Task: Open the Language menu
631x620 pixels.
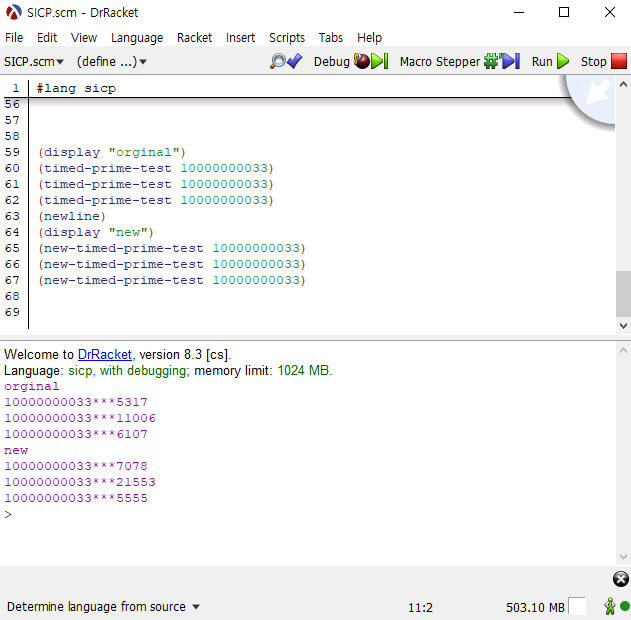Action: pos(137,37)
